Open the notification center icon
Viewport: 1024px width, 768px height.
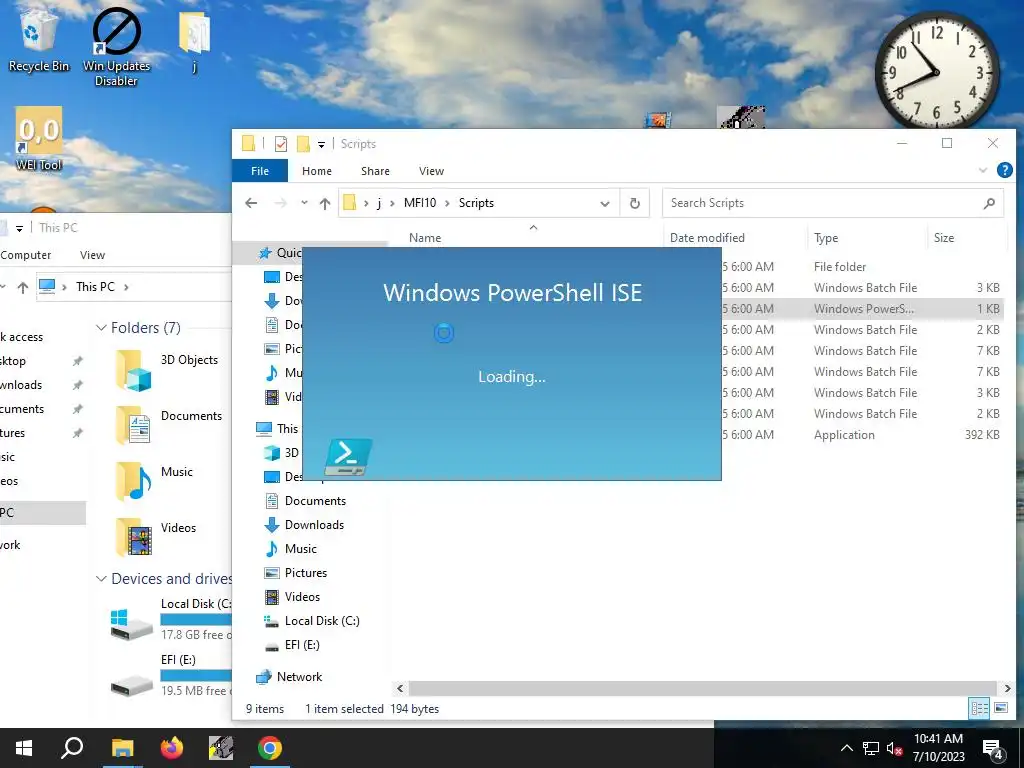(x=993, y=749)
